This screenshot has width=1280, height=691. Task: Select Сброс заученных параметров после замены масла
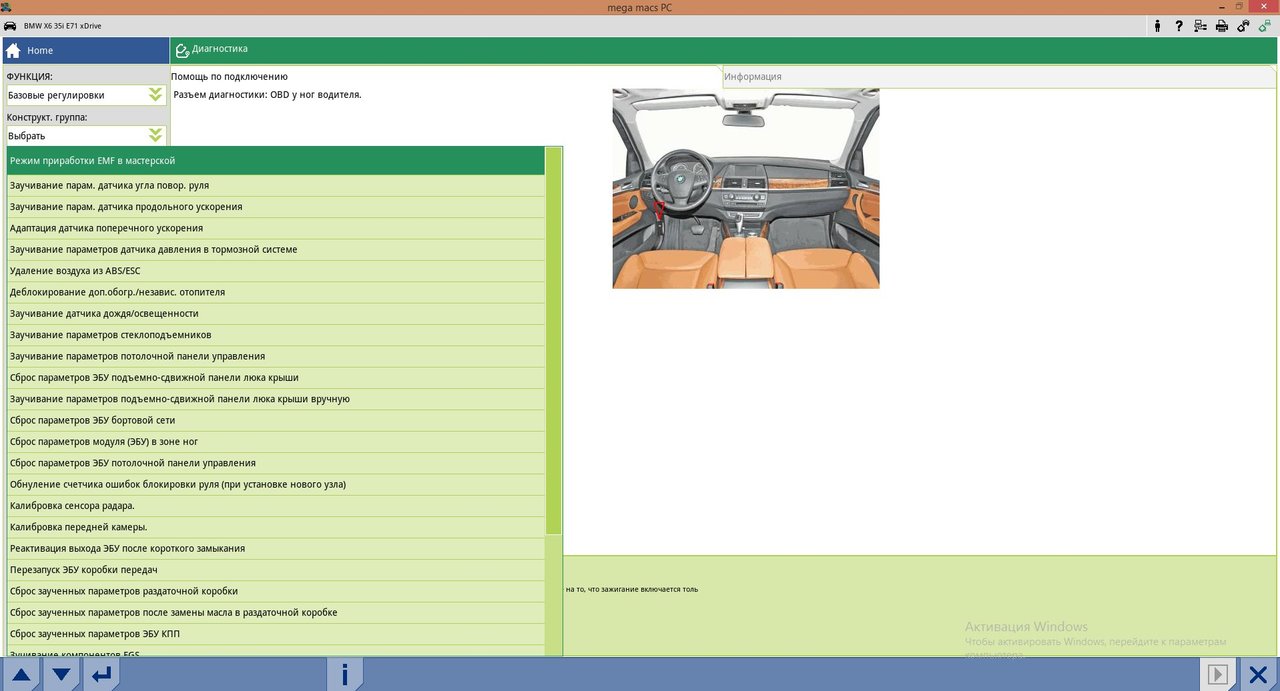click(276, 613)
